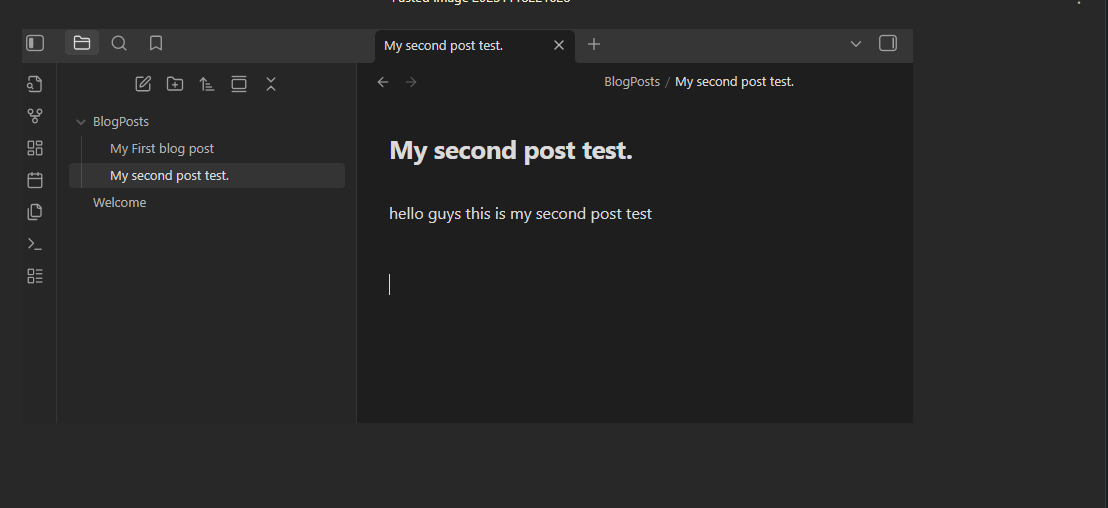Open the 'My First blog post' note

162,149
